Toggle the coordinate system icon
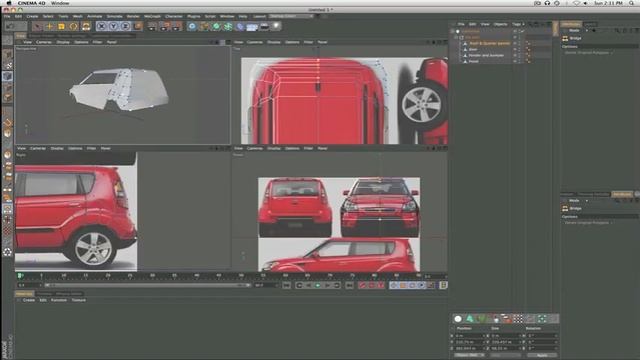The image size is (640, 360). pos(138,27)
